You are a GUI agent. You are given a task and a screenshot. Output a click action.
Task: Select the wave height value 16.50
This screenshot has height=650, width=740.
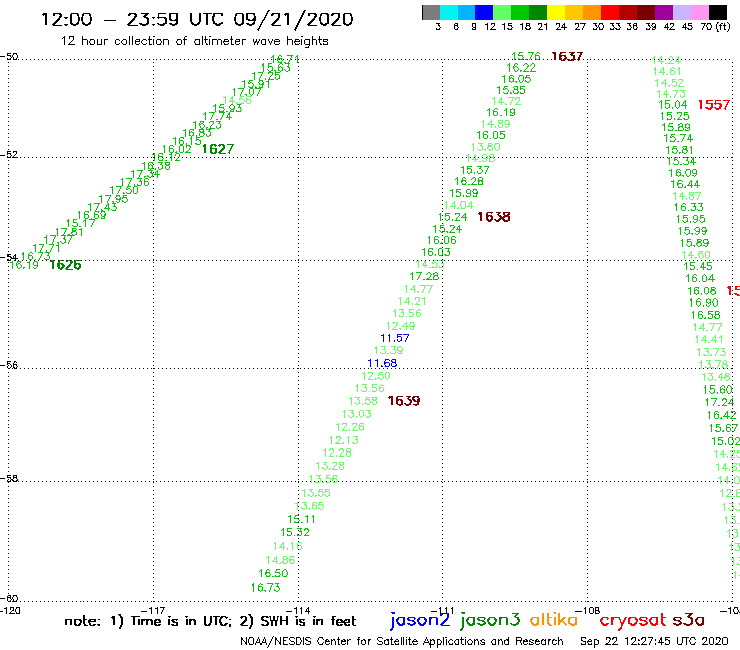273,574
